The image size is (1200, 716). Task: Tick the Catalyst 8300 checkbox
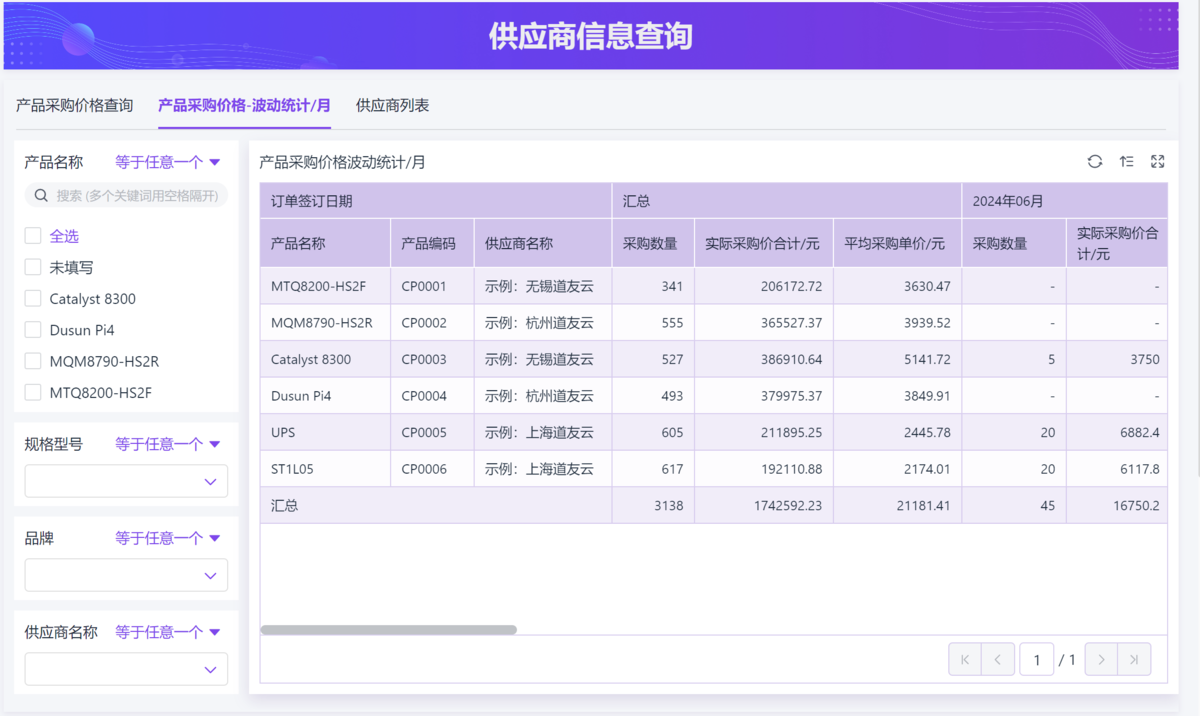(33, 299)
